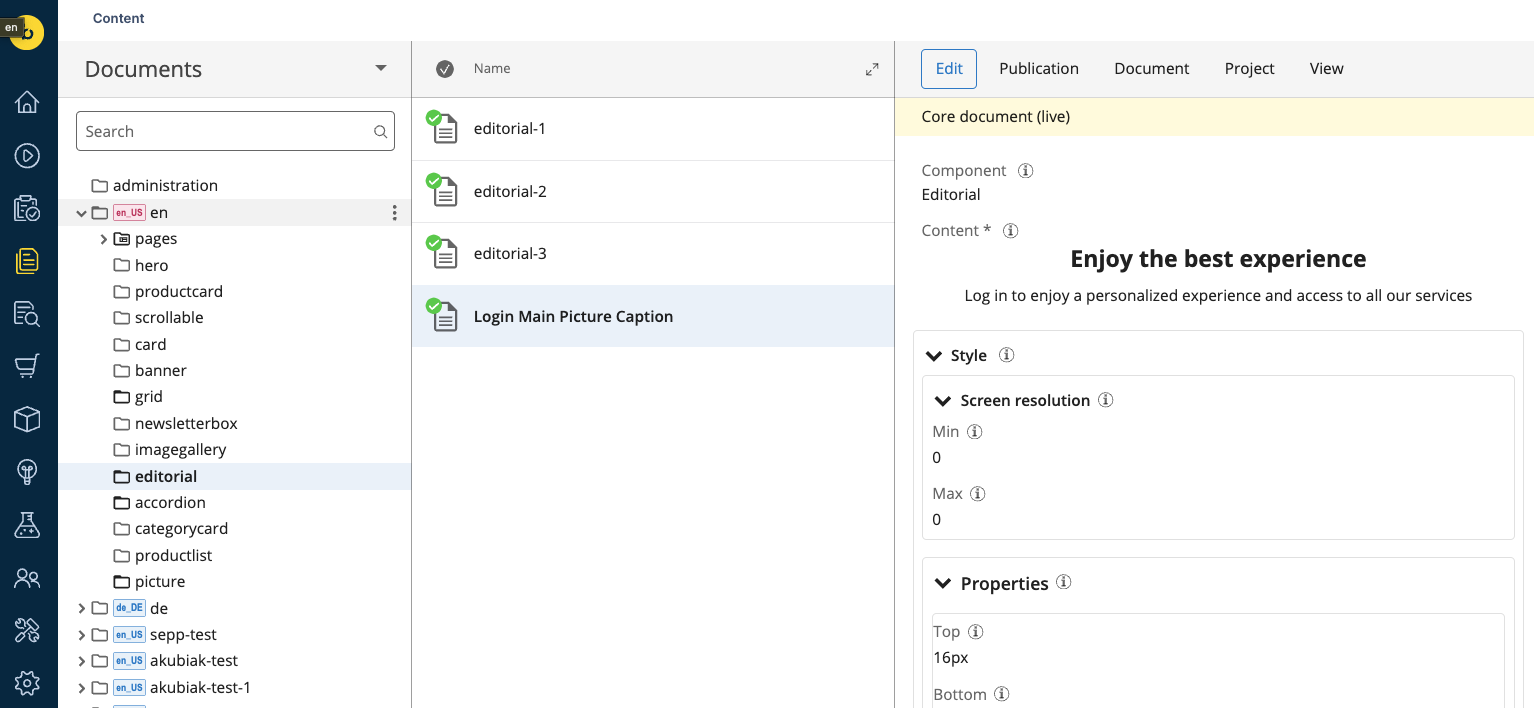Click the expand list panel arrows icon
This screenshot has width=1534, height=708.
tap(872, 69)
